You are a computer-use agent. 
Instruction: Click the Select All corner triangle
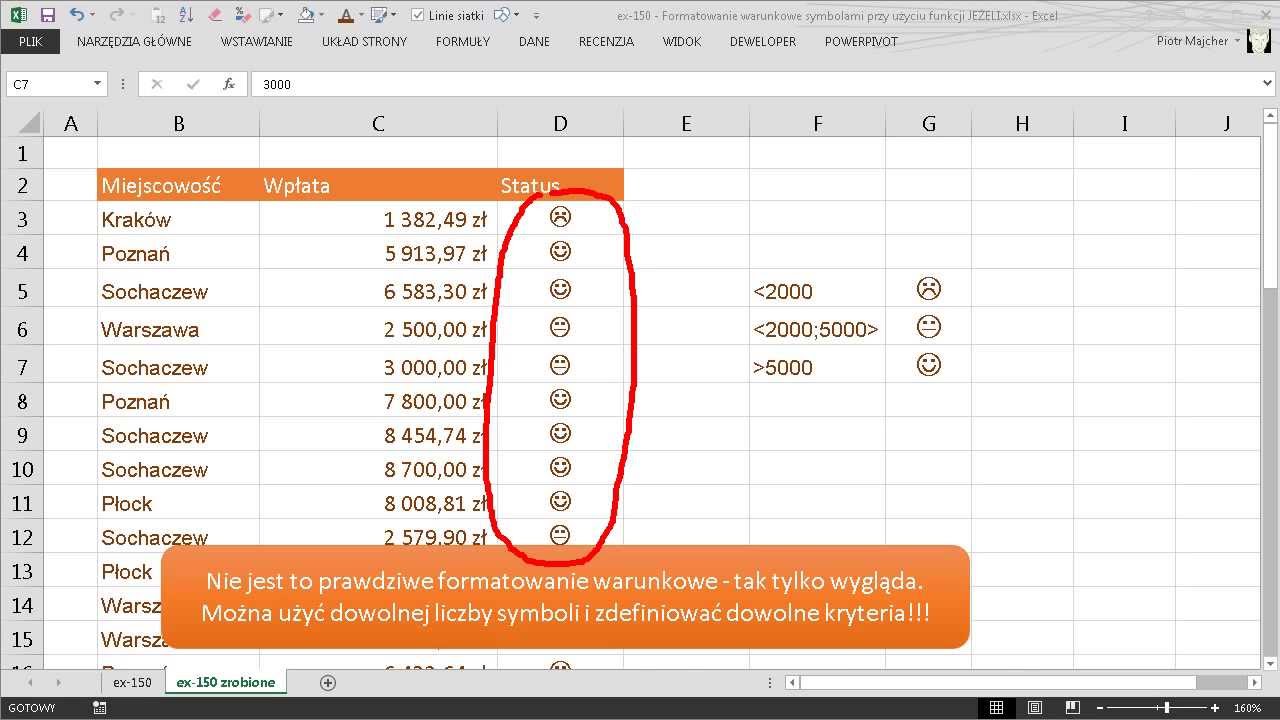click(x=28, y=123)
